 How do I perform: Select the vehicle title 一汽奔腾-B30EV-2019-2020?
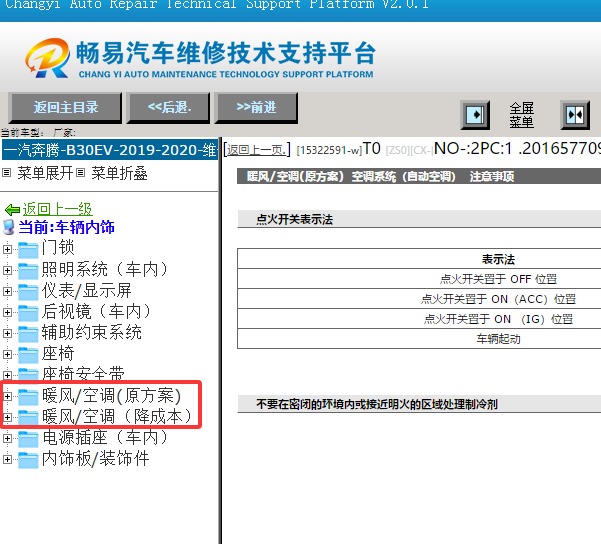110,150
